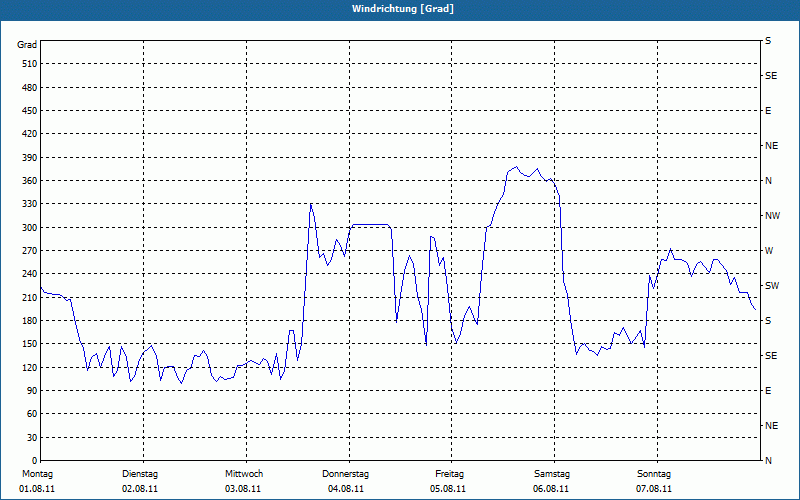Image resolution: width=800 pixels, height=500 pixels.
Task: Select the 330 degree axis label
Action: (30, 204)
